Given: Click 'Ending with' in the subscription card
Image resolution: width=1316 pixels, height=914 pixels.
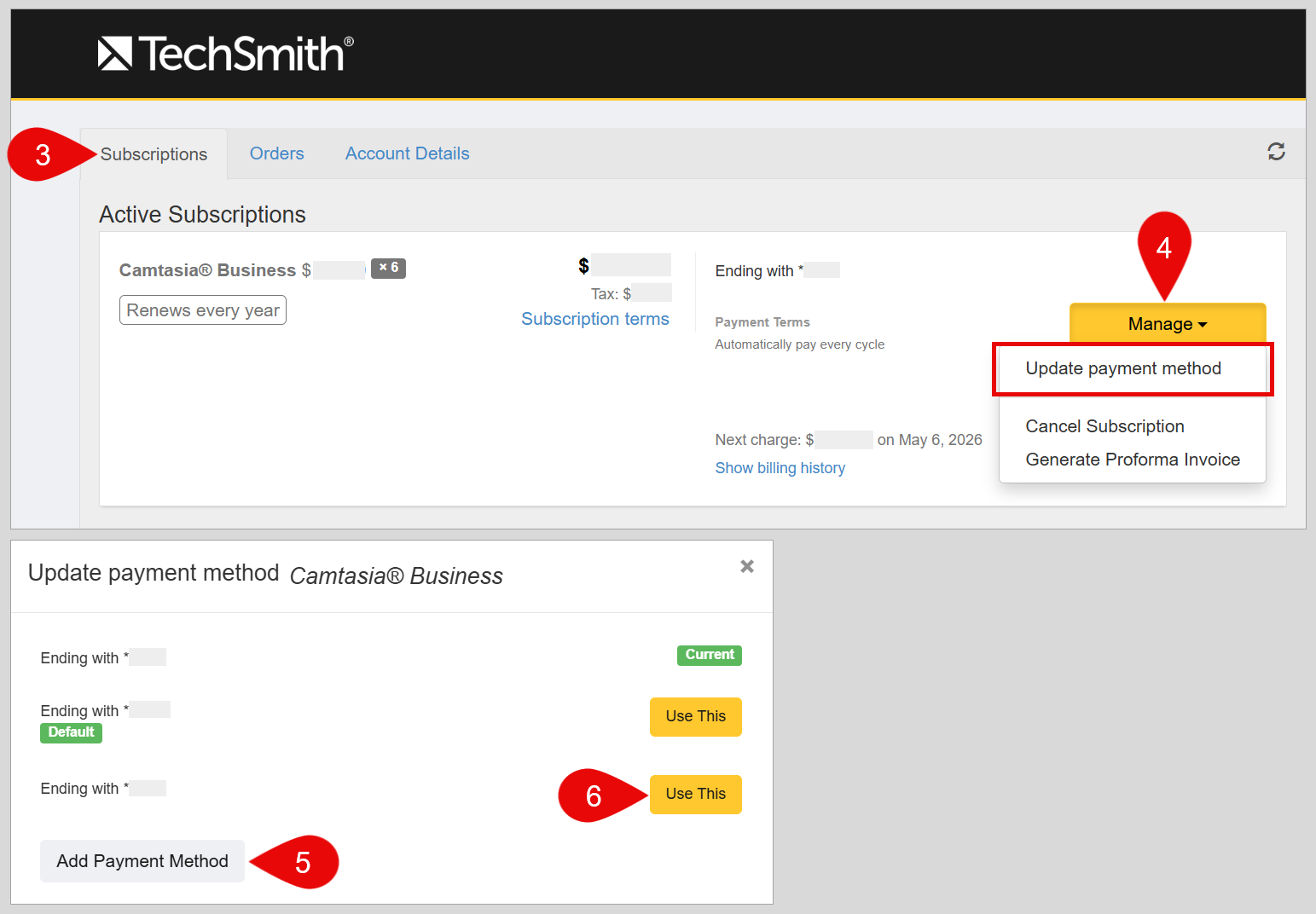Looking at the screenshot, I should point(755,271).
